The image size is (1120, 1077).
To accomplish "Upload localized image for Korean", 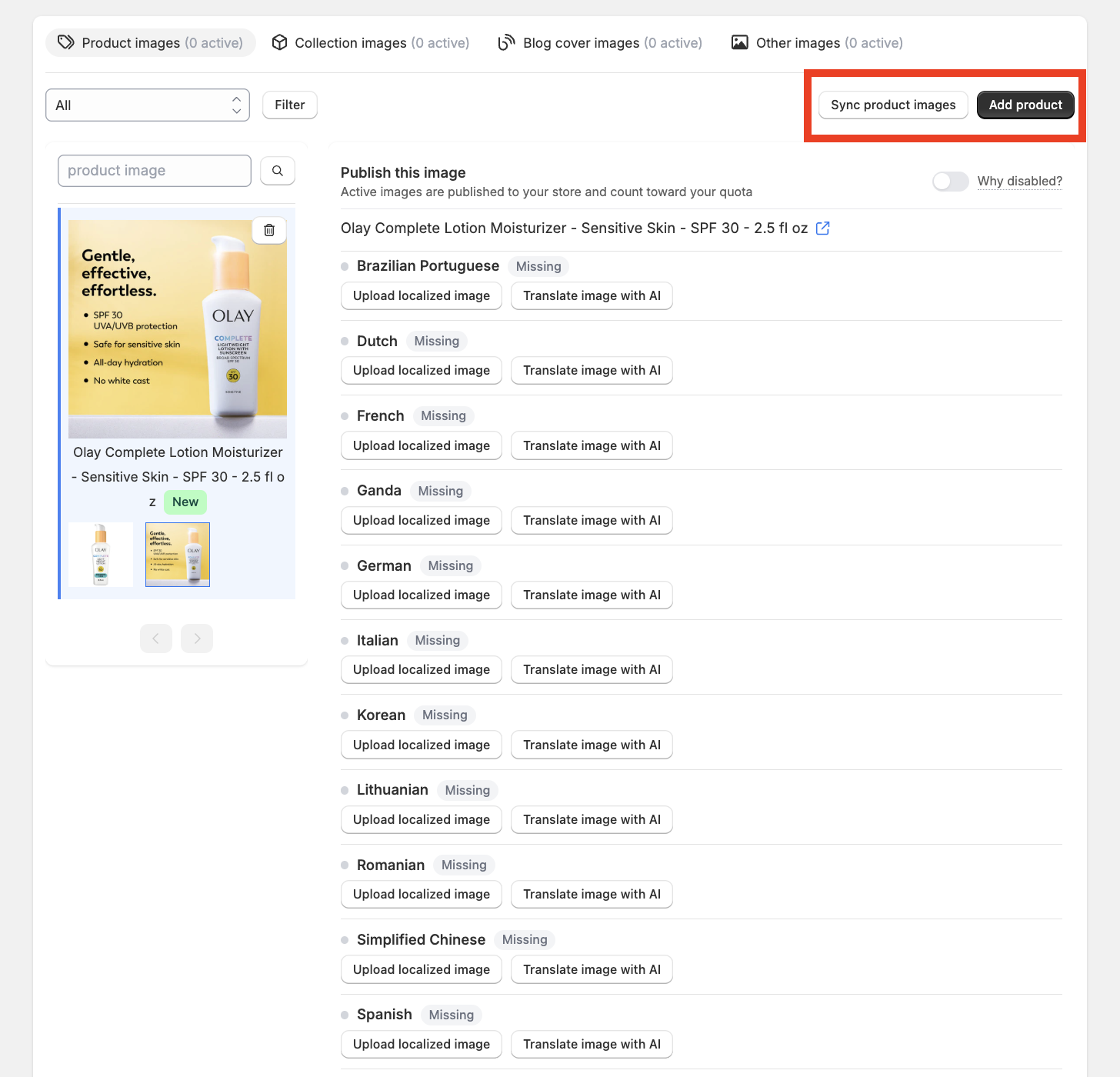I will (422, 745).
